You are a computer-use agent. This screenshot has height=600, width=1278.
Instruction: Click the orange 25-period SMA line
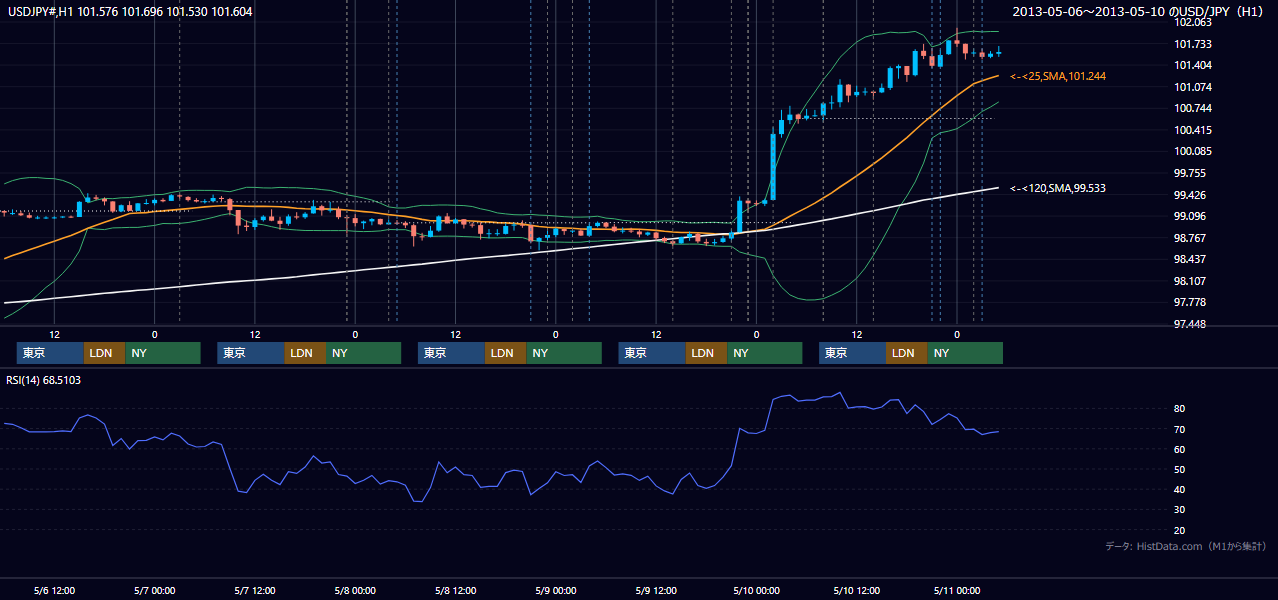880,158
